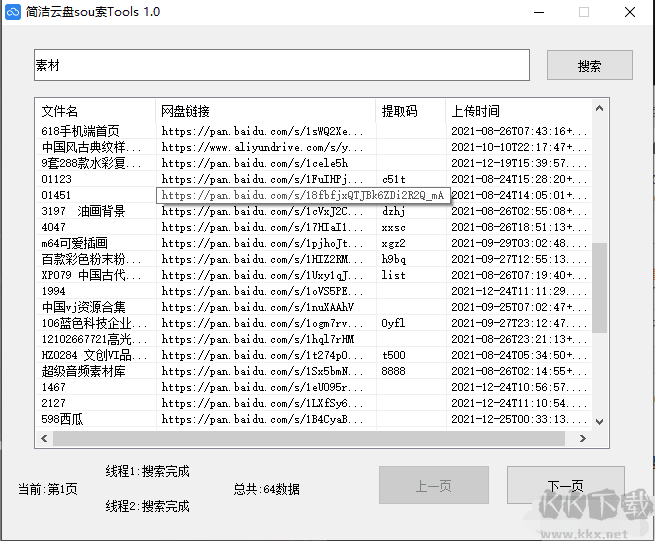Go to next page with 下一页 button
The width and height of the screenshot is (655, 541).
point(565,486)
